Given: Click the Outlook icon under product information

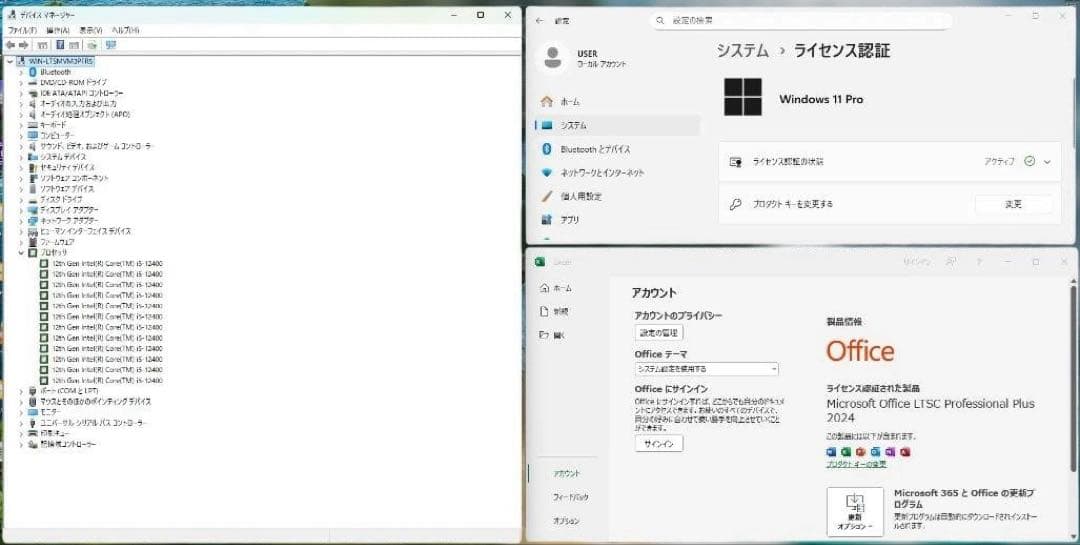Looking at the screenshot, I should point(875,452).
